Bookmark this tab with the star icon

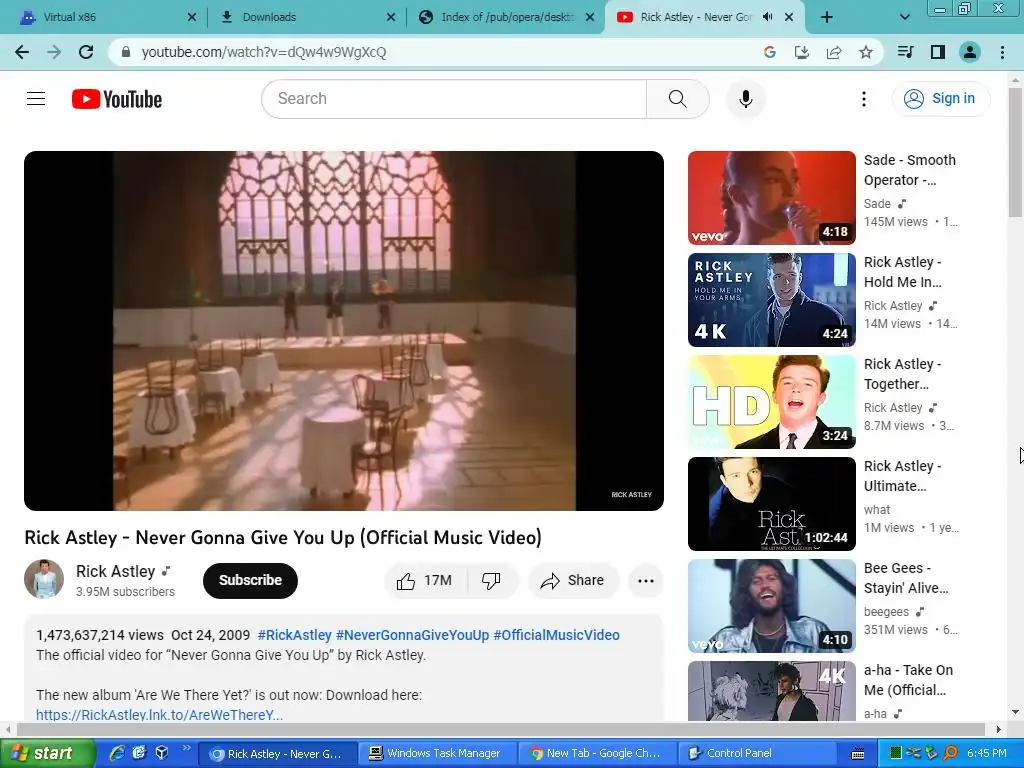[865, 52]
